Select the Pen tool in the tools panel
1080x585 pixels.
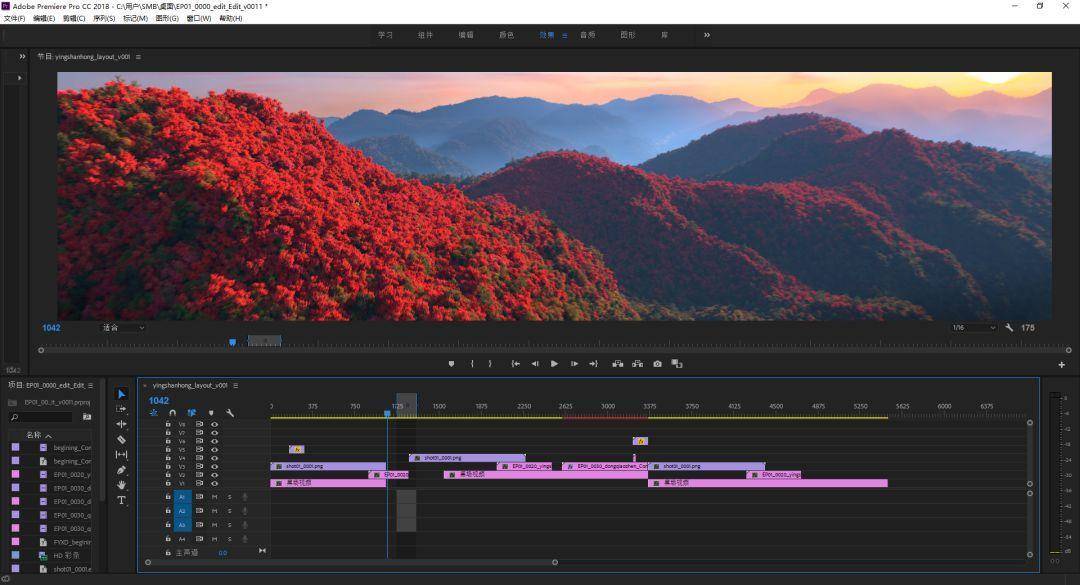click(122, 470)
